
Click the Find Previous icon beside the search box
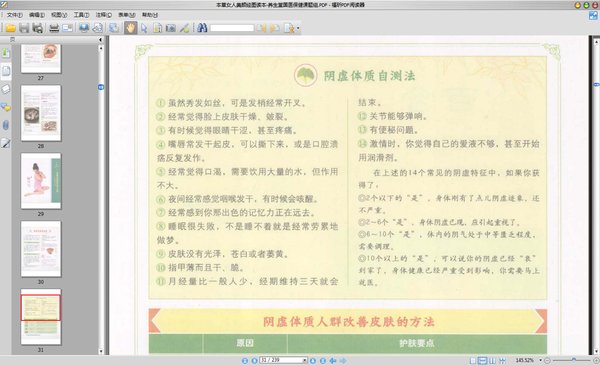pyautogui.click(x=261, y=28)
